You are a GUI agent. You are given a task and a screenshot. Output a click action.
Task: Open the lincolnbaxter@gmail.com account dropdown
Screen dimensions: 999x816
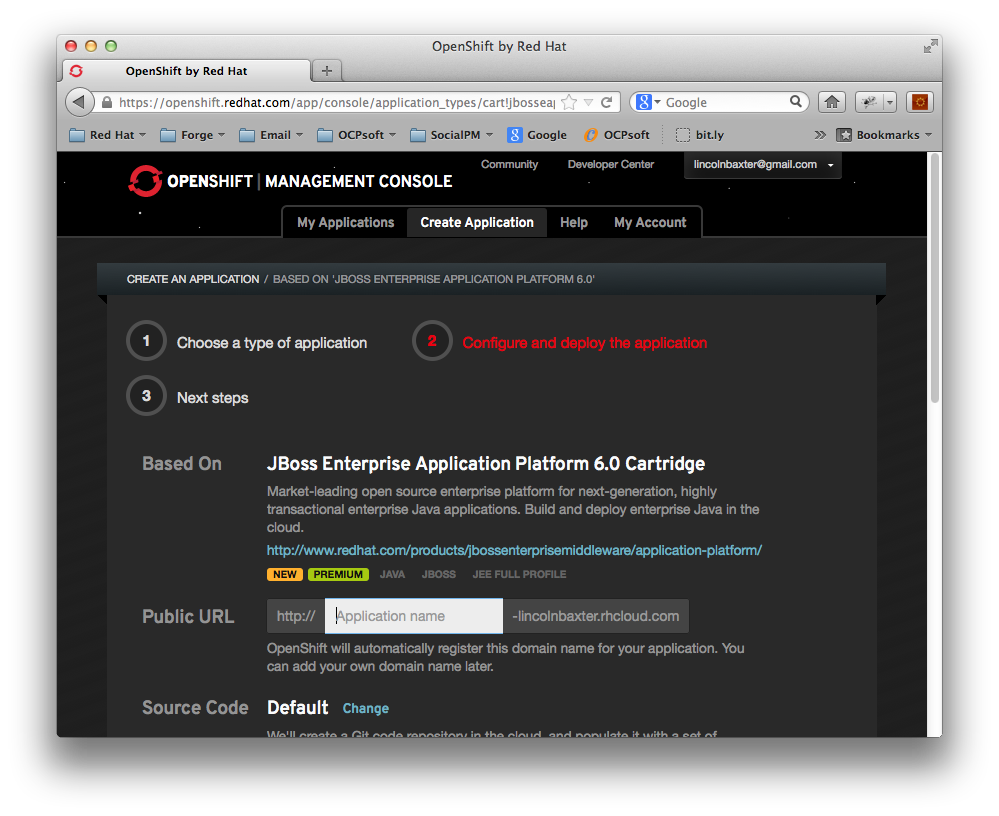[x=763, y=165]
